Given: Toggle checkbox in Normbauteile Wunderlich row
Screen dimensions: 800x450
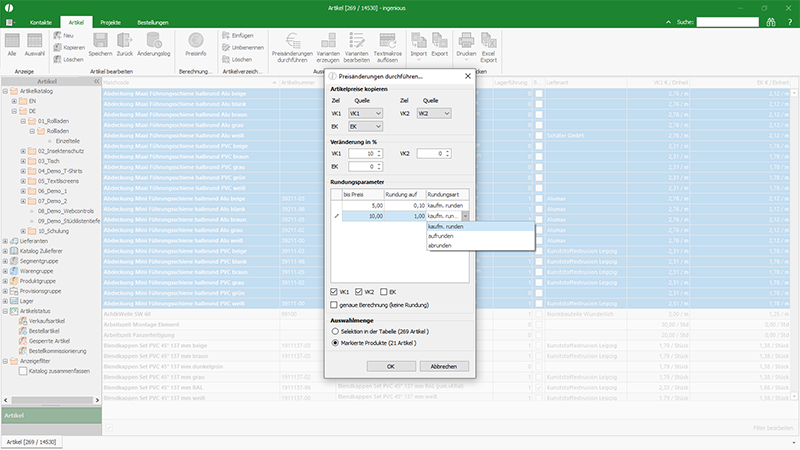Looking at the screenshot, I should [x=539, y=314].
